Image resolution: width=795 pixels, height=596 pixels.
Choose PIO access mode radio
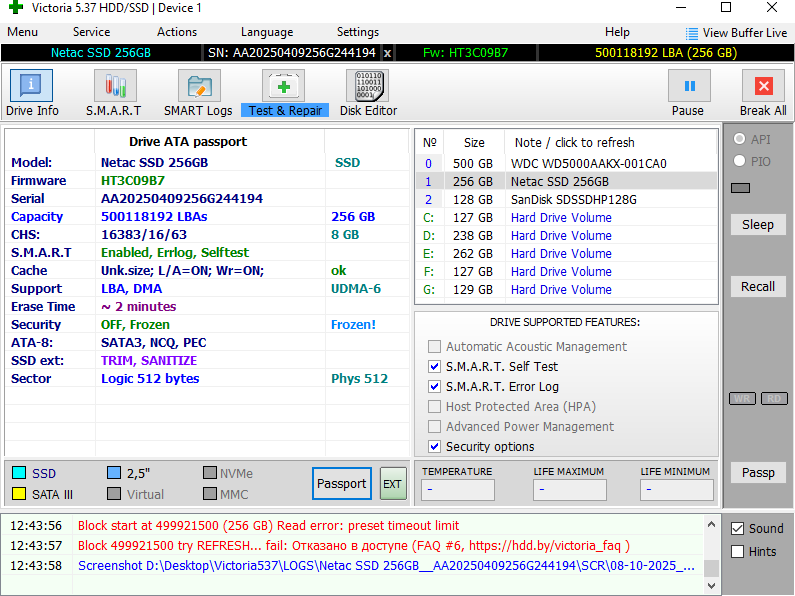[x=740, y=160]
